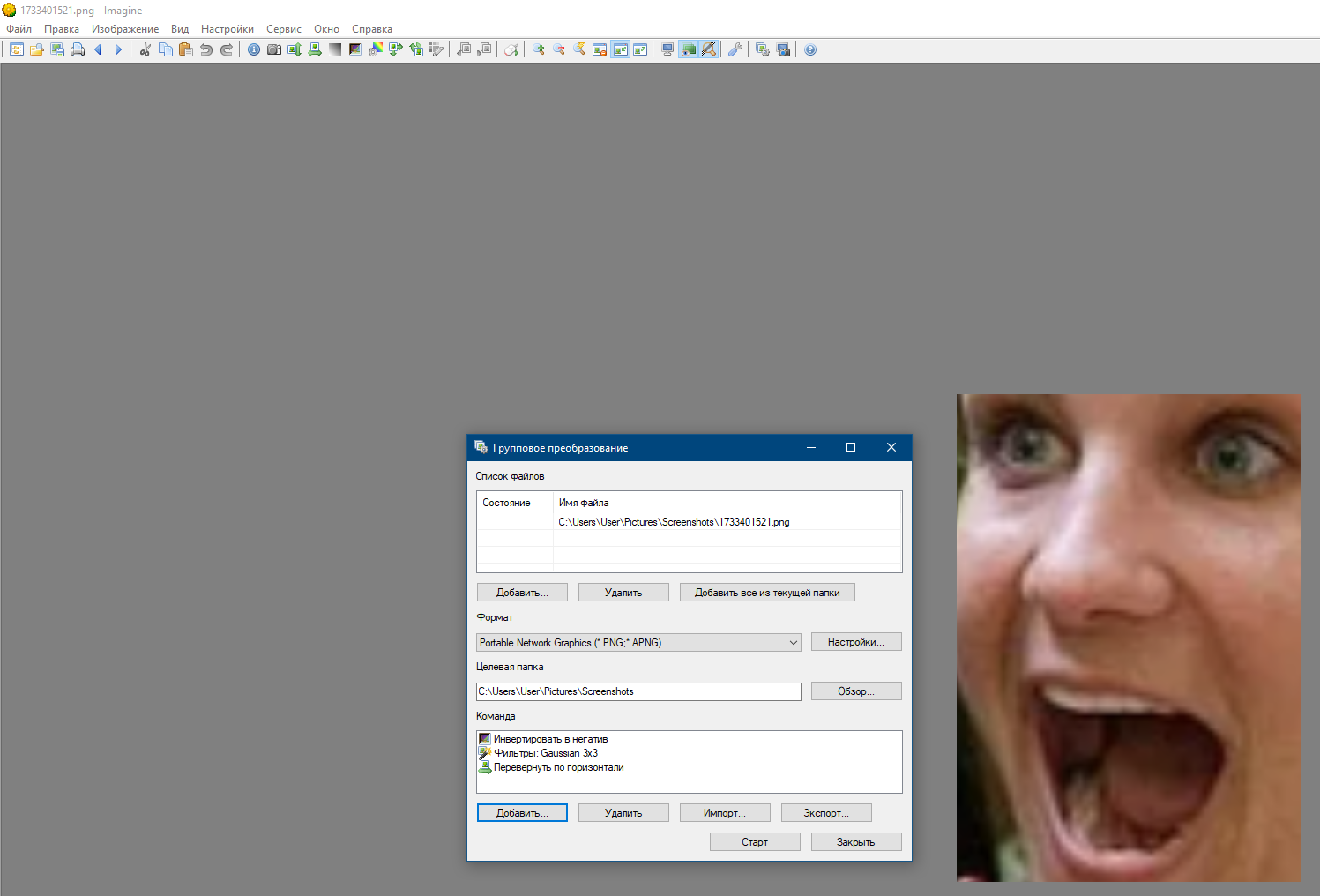
Task: Open the Изображение menu
Action: [125, 29]
